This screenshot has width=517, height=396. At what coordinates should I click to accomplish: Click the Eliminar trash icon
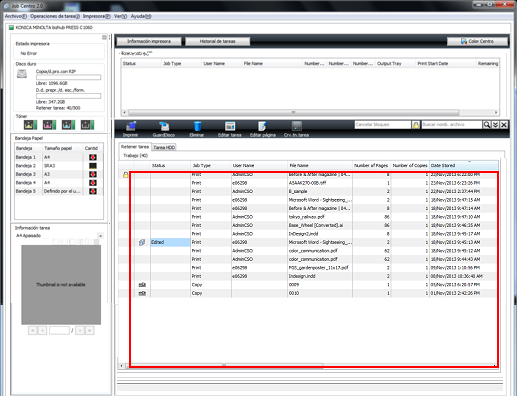(197, 126)
